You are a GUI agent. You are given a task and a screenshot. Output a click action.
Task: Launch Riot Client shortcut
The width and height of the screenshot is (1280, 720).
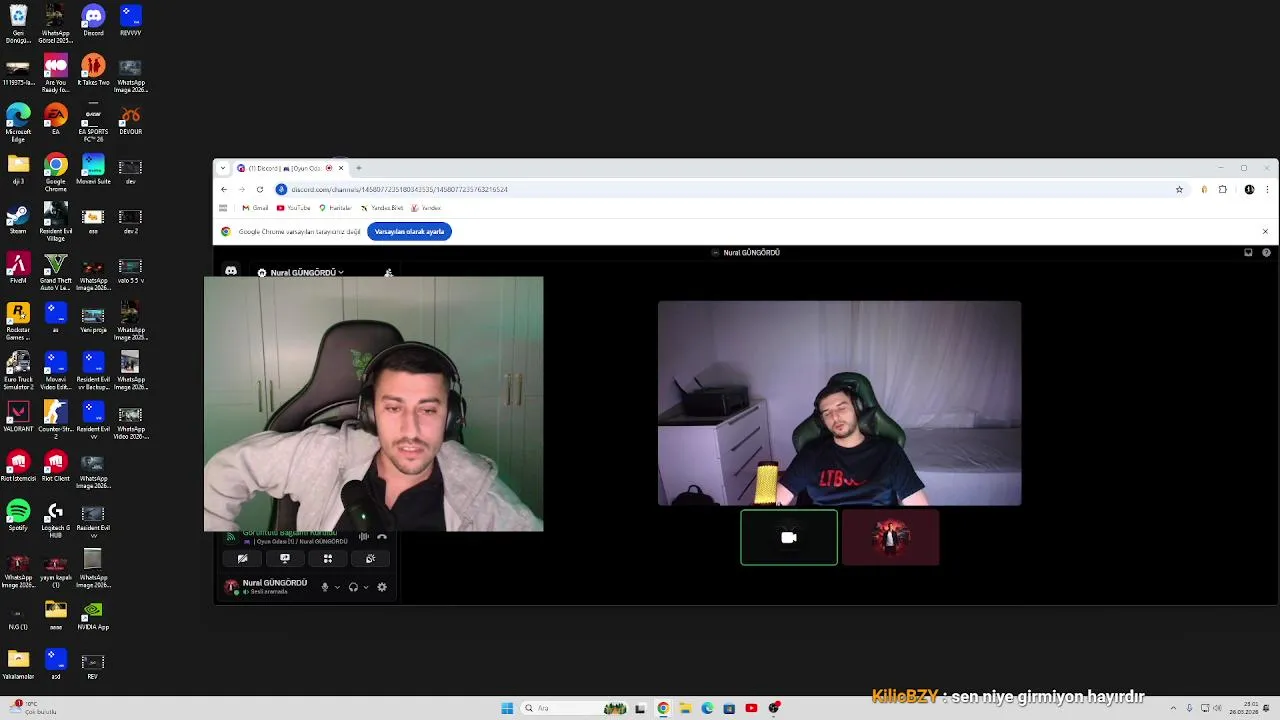[56, 467]
